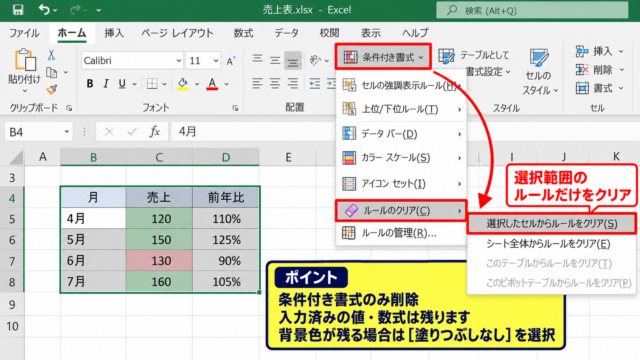
Task: Toggle bottom vertical alignment
Action: 293,61
